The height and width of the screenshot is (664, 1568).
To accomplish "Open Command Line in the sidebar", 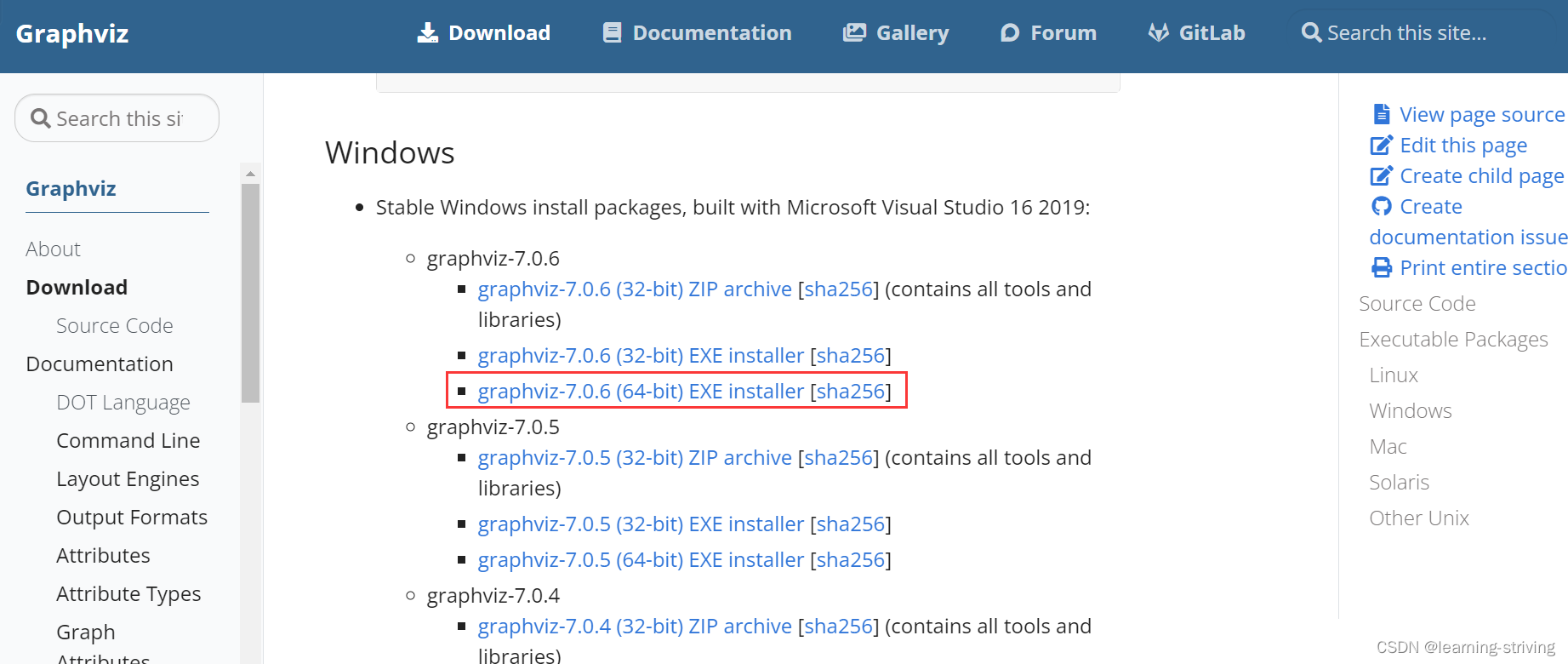I will (x=128, y=440).
